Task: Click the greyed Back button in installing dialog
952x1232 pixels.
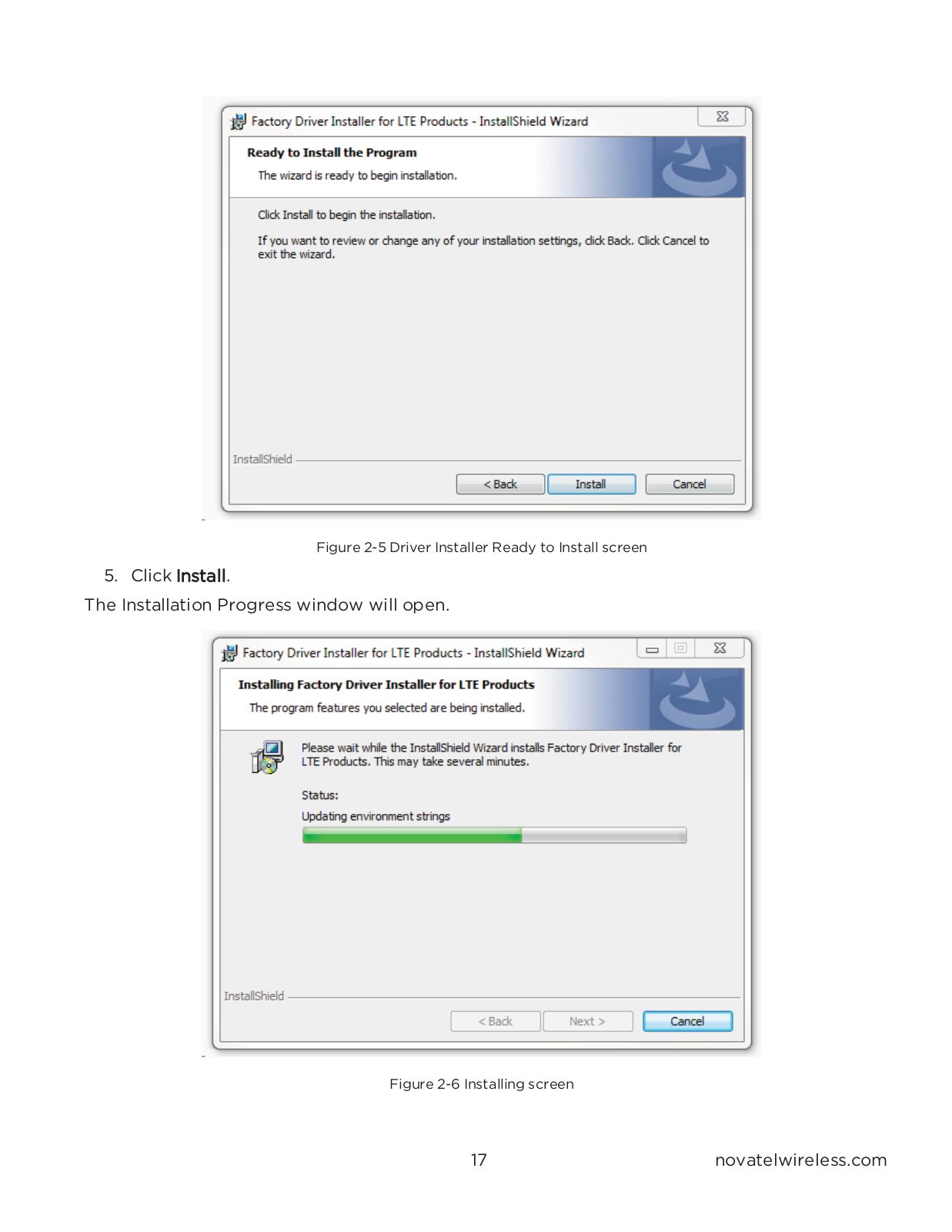Action: 496,1021
